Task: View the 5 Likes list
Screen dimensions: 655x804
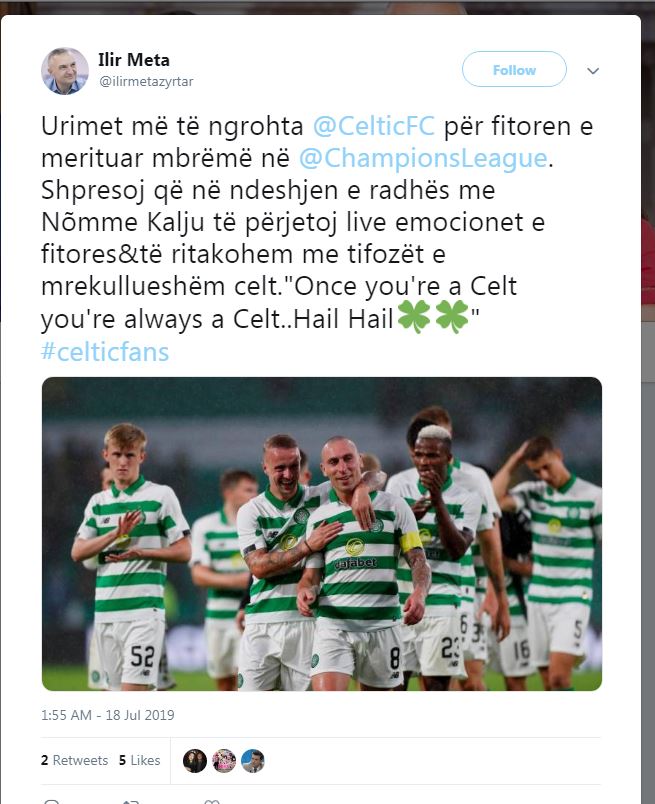Action: tap(140, 760)
